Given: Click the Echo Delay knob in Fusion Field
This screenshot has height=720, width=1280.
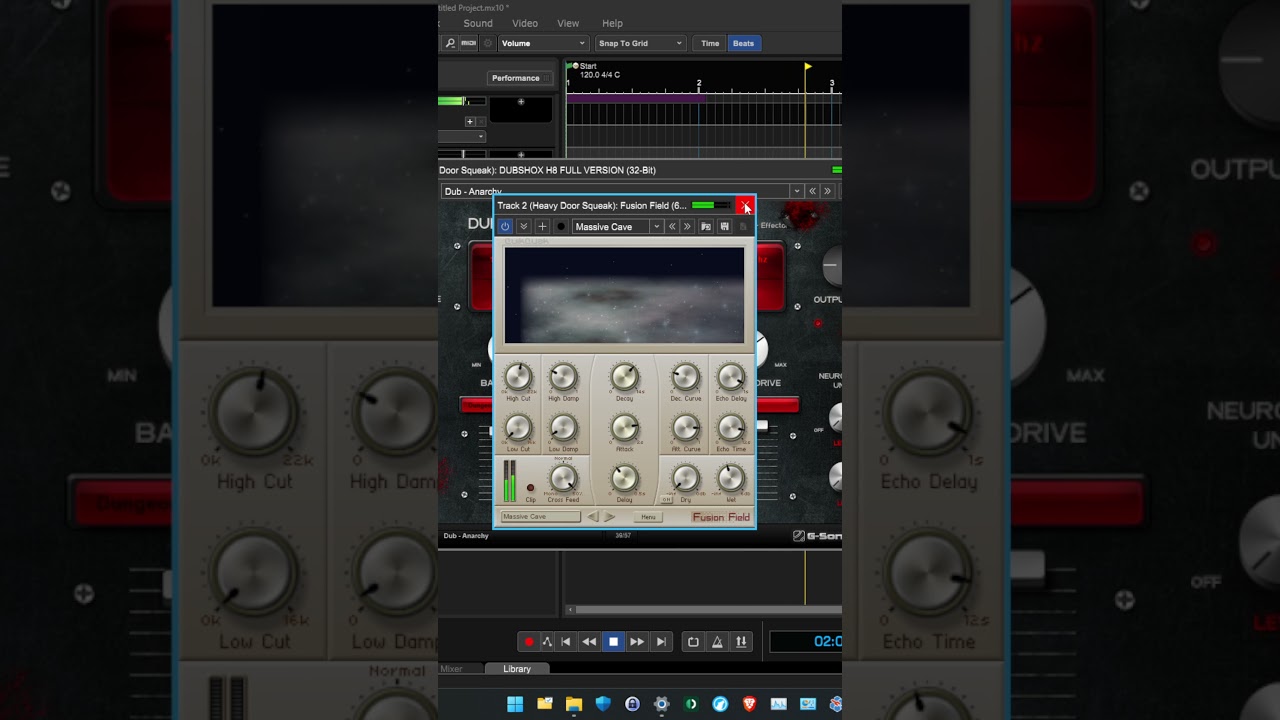Looking at the screenshot, I should pyautogui.click(x=731, y=377).
